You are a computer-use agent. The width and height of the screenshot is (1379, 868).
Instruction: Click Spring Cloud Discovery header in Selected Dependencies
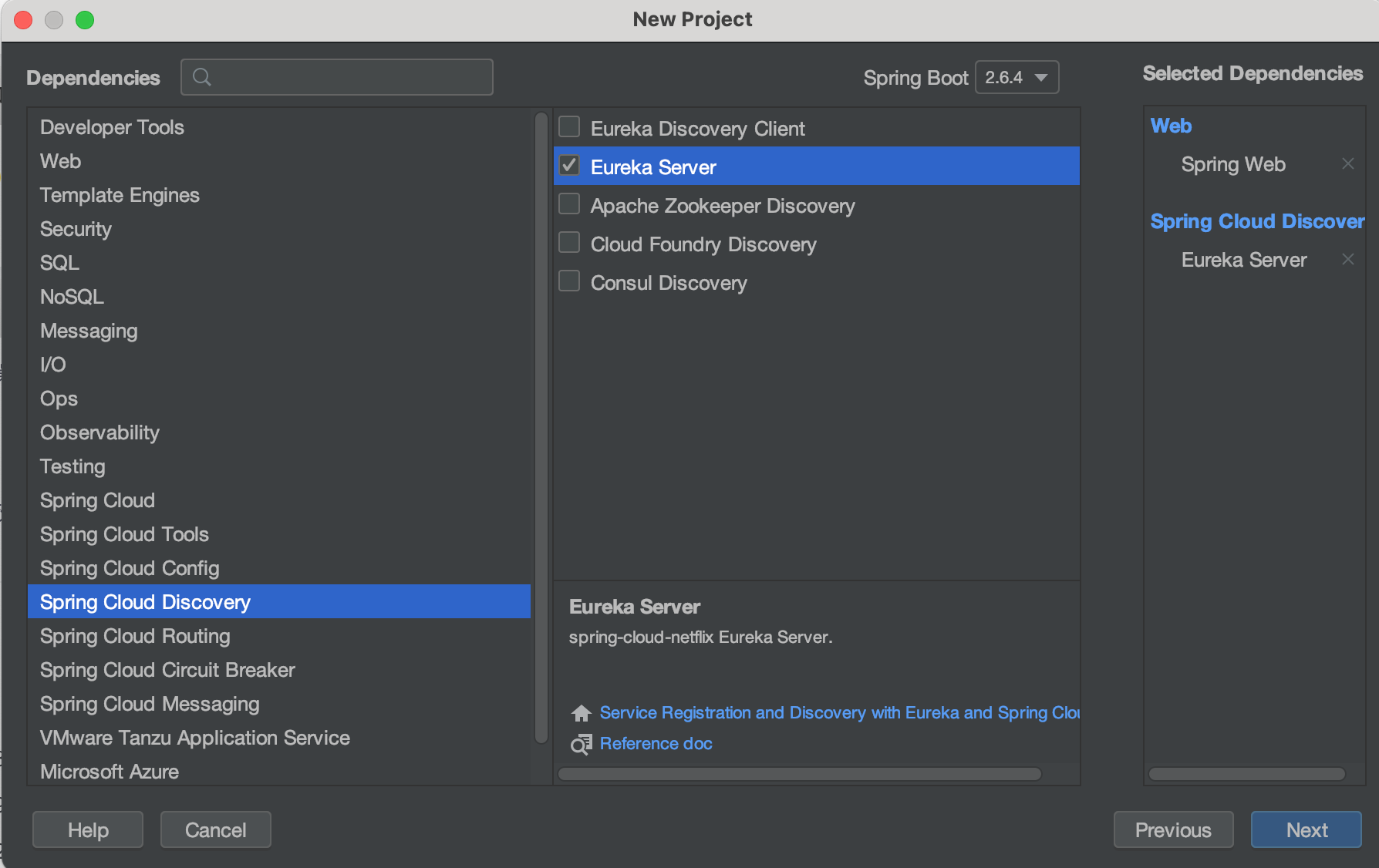1257,221
